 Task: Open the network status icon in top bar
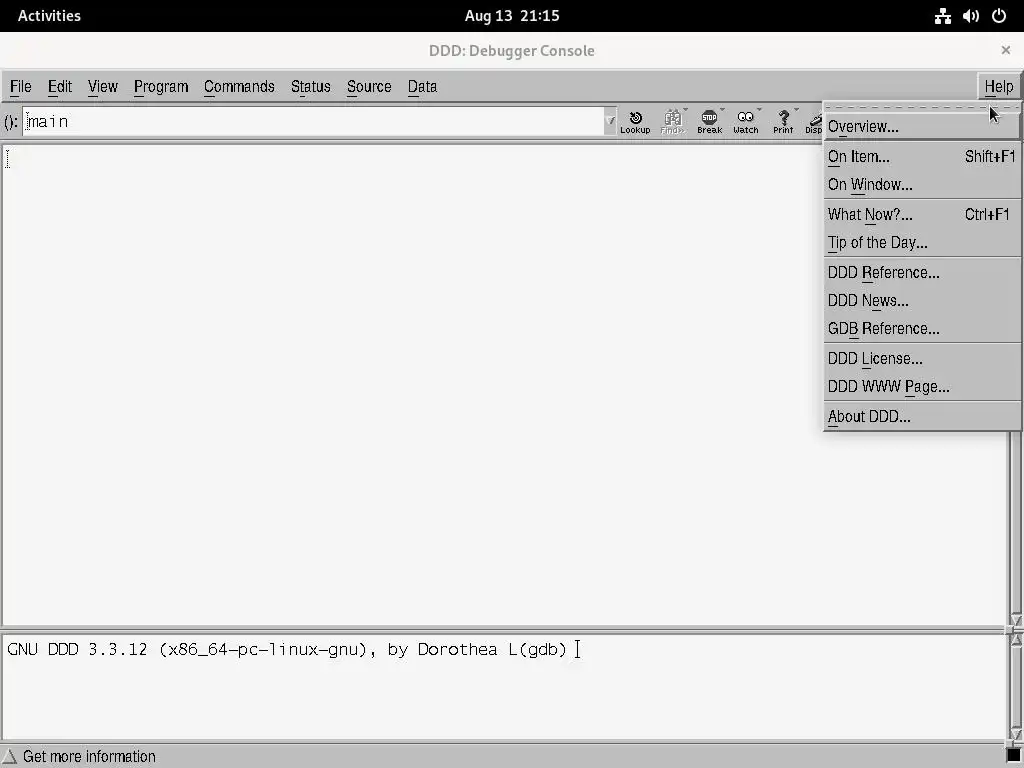[942, 16]
